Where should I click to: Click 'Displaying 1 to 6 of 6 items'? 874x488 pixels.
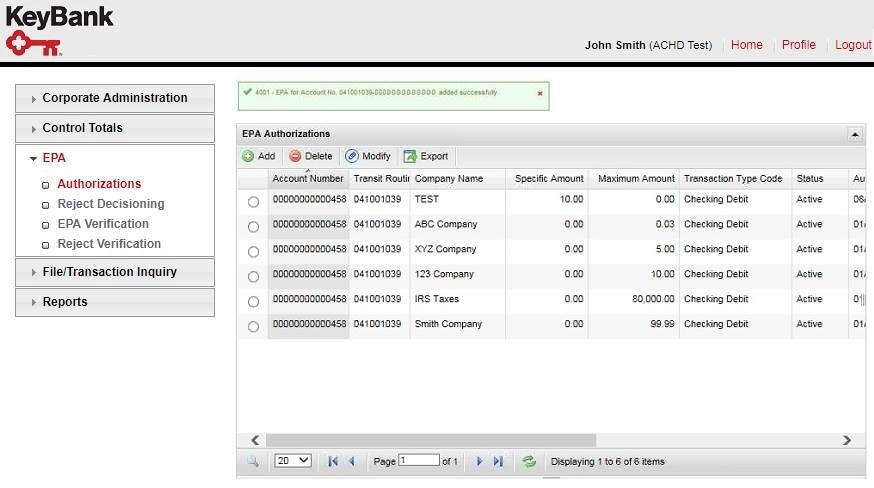pos(608,462)
